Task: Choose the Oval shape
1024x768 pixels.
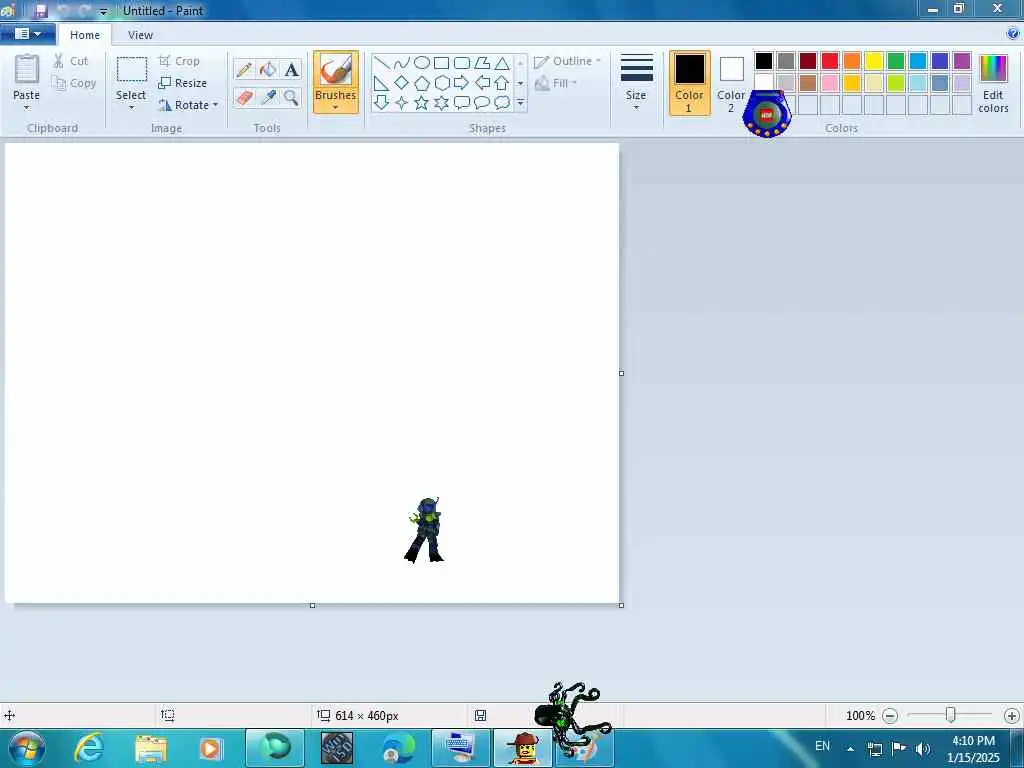Action: (422, 63)
